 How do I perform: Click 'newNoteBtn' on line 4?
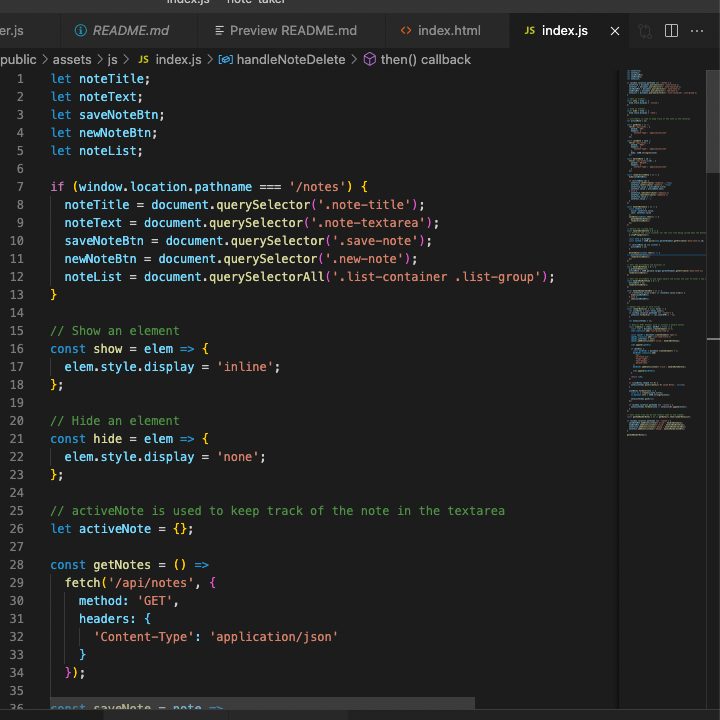(x=115, y=133)
